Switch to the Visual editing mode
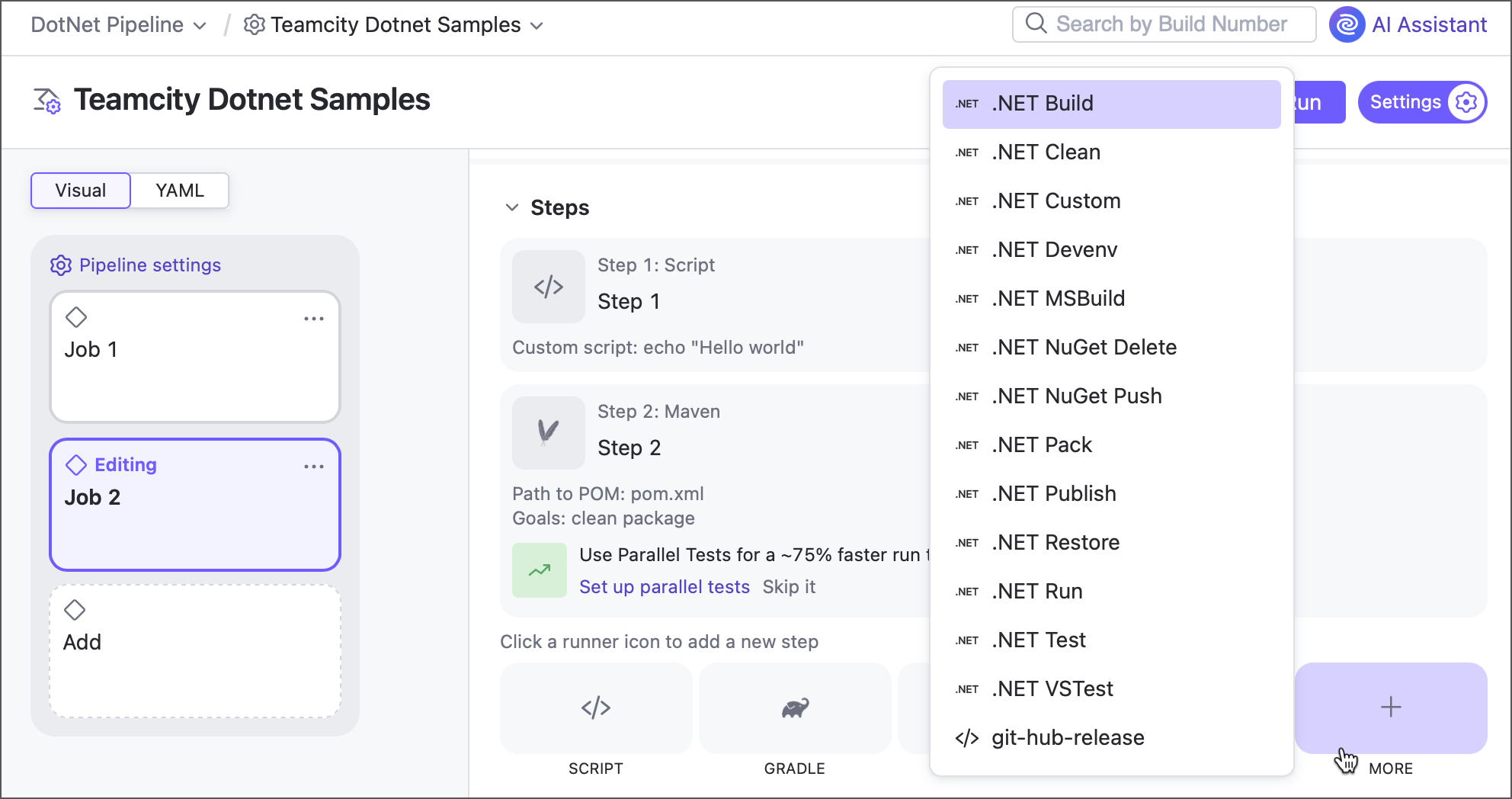1512x799 pixels. [x=80, y=191]
